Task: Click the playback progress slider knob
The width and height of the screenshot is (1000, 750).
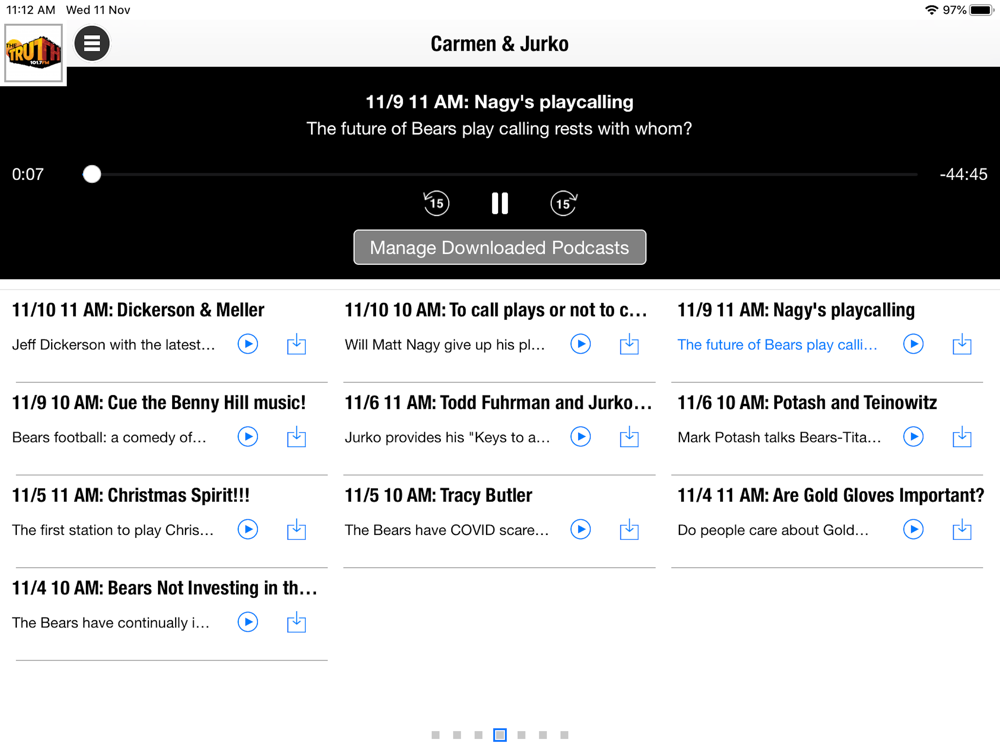Action: pyautogui.click(x=92, y=174)
